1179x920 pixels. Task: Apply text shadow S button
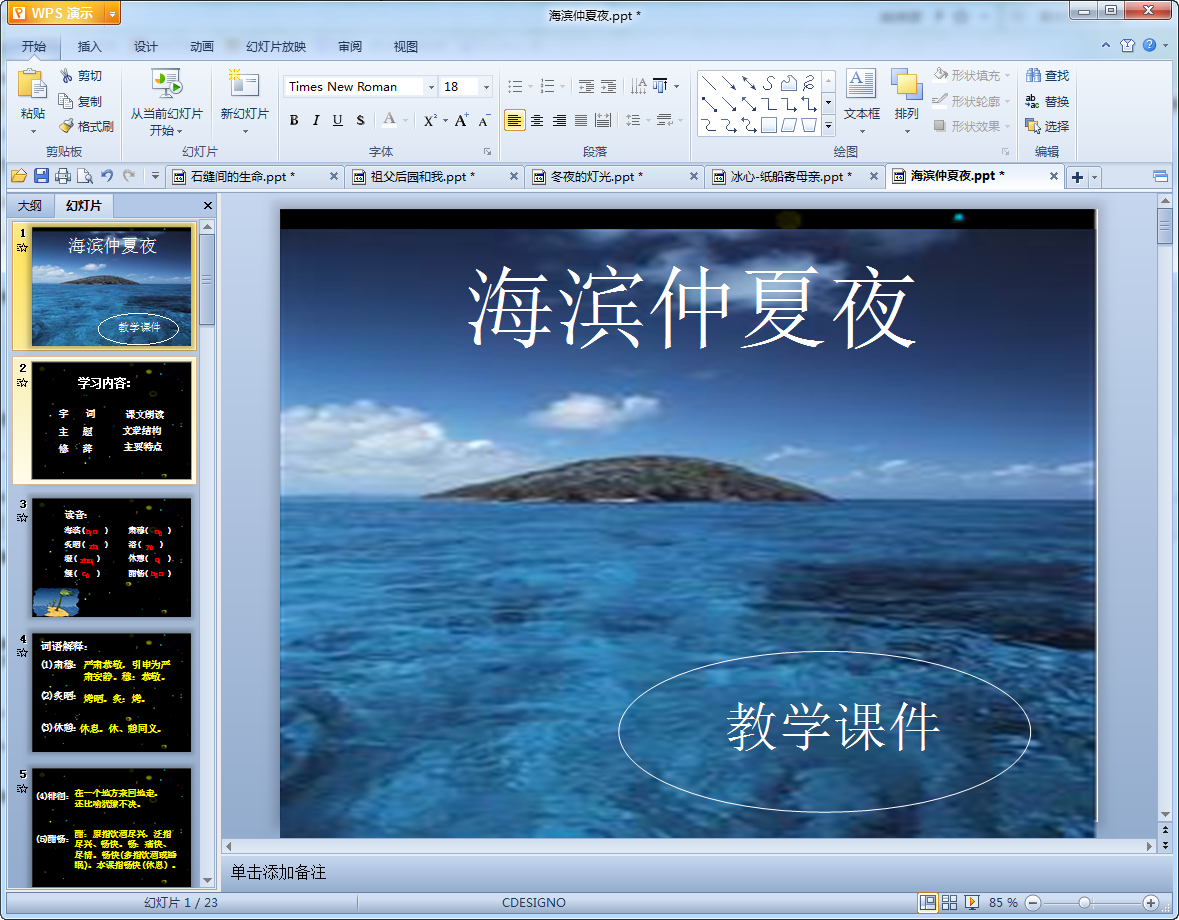[360, 120]
